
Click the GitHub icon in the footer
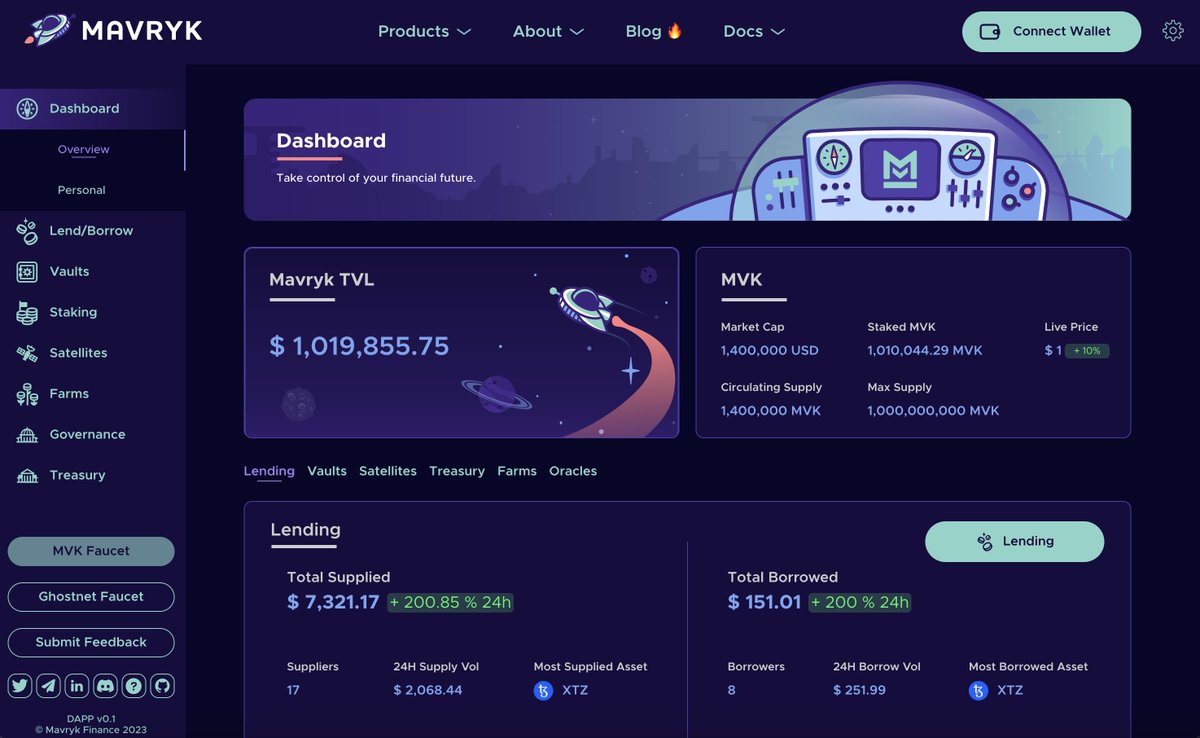point(162,685)
